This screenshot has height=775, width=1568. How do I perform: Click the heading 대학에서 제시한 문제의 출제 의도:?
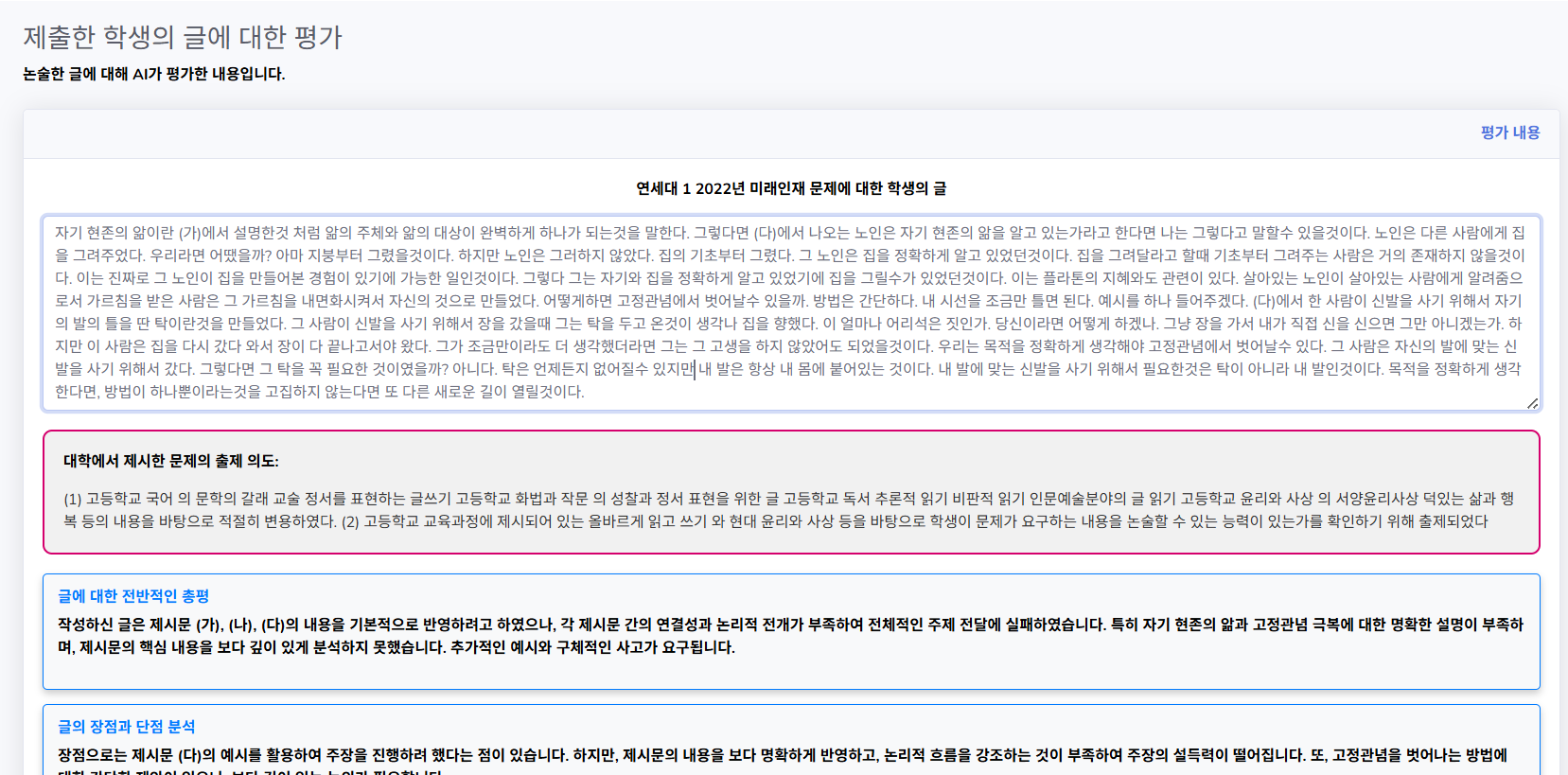(171, 461)
